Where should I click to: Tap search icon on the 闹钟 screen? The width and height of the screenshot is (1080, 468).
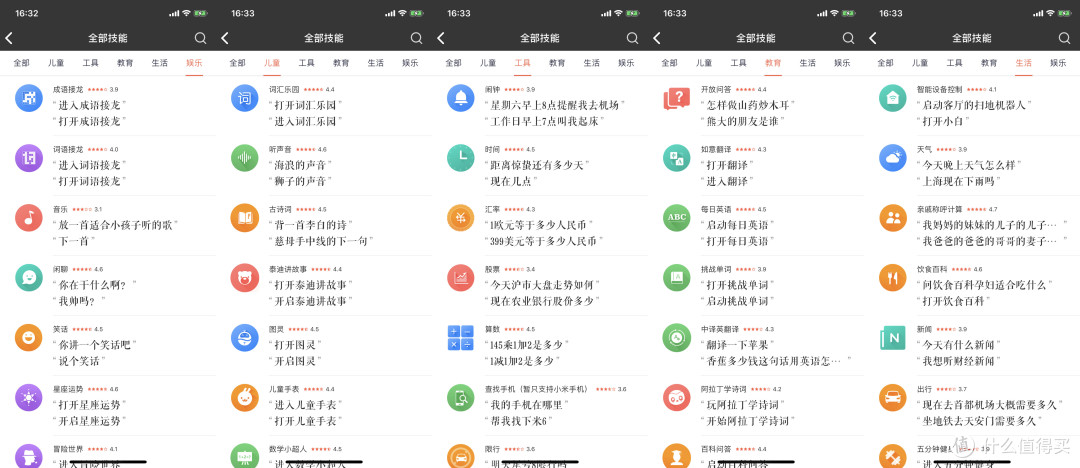[632, 38]
